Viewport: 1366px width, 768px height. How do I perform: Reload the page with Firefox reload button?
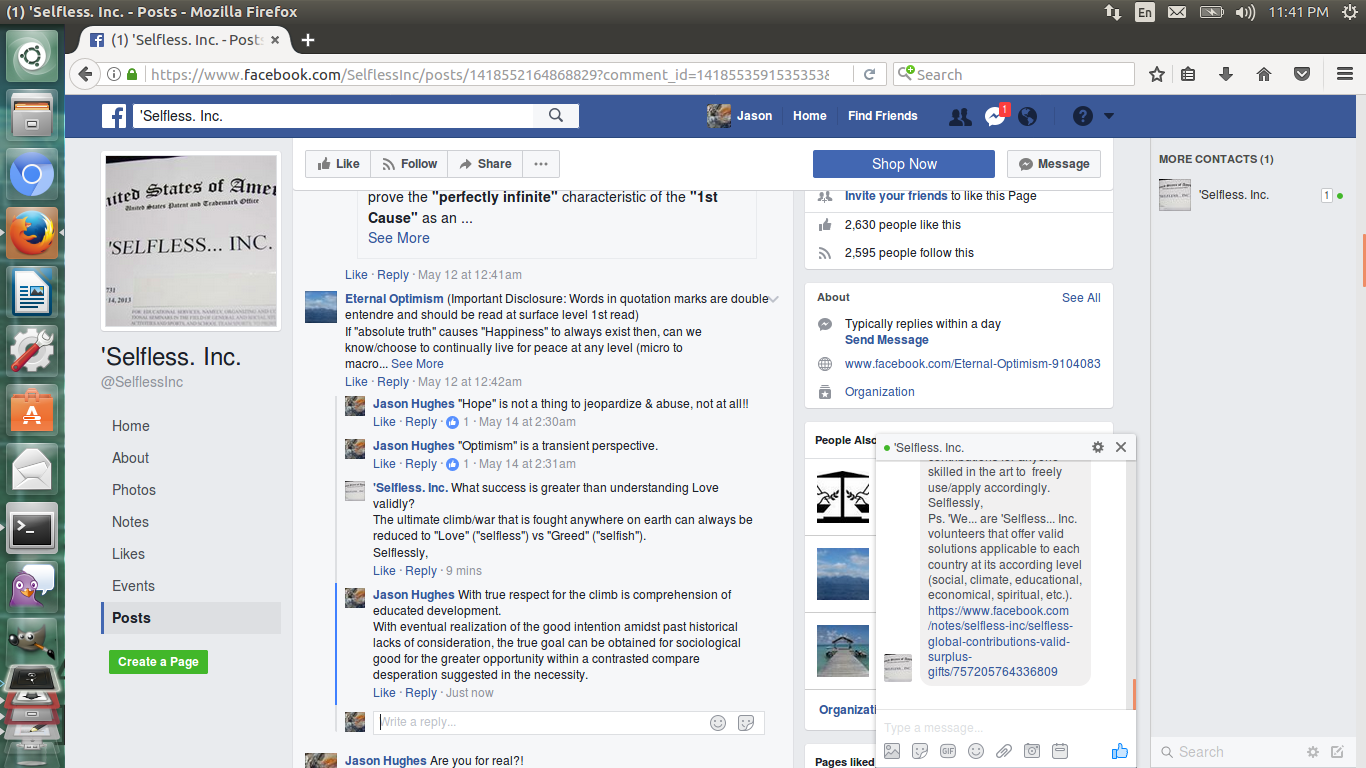[x=870, y=74]
